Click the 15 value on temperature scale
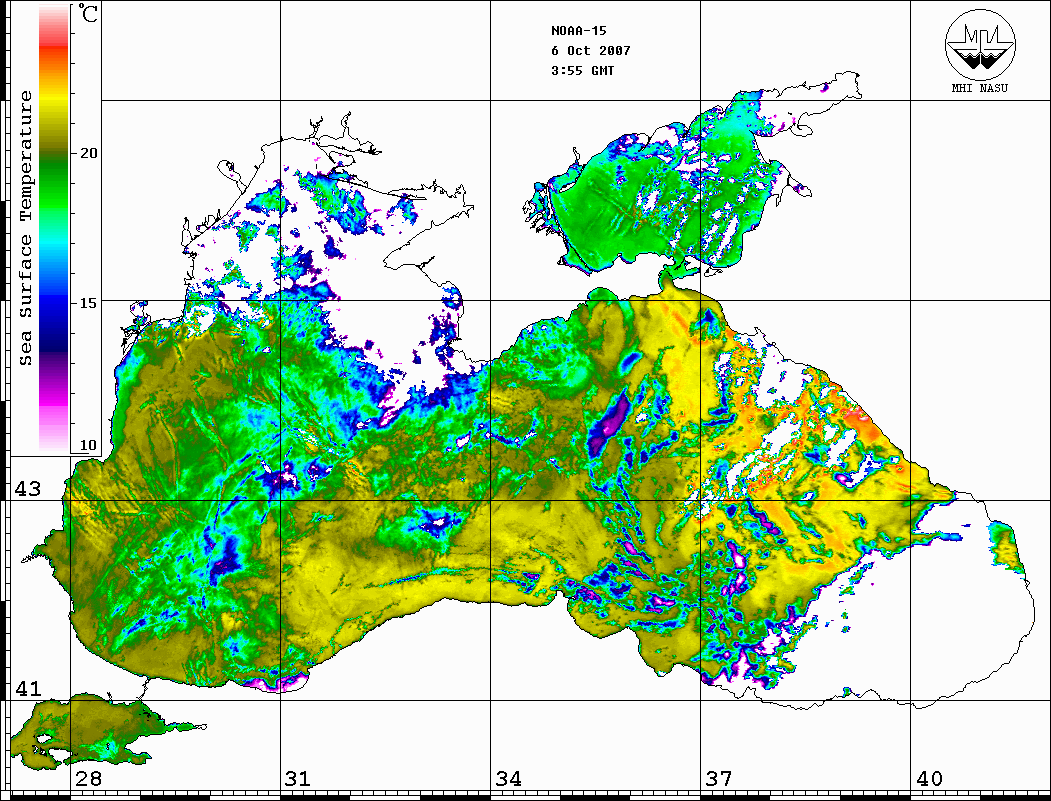 point(88,303)
